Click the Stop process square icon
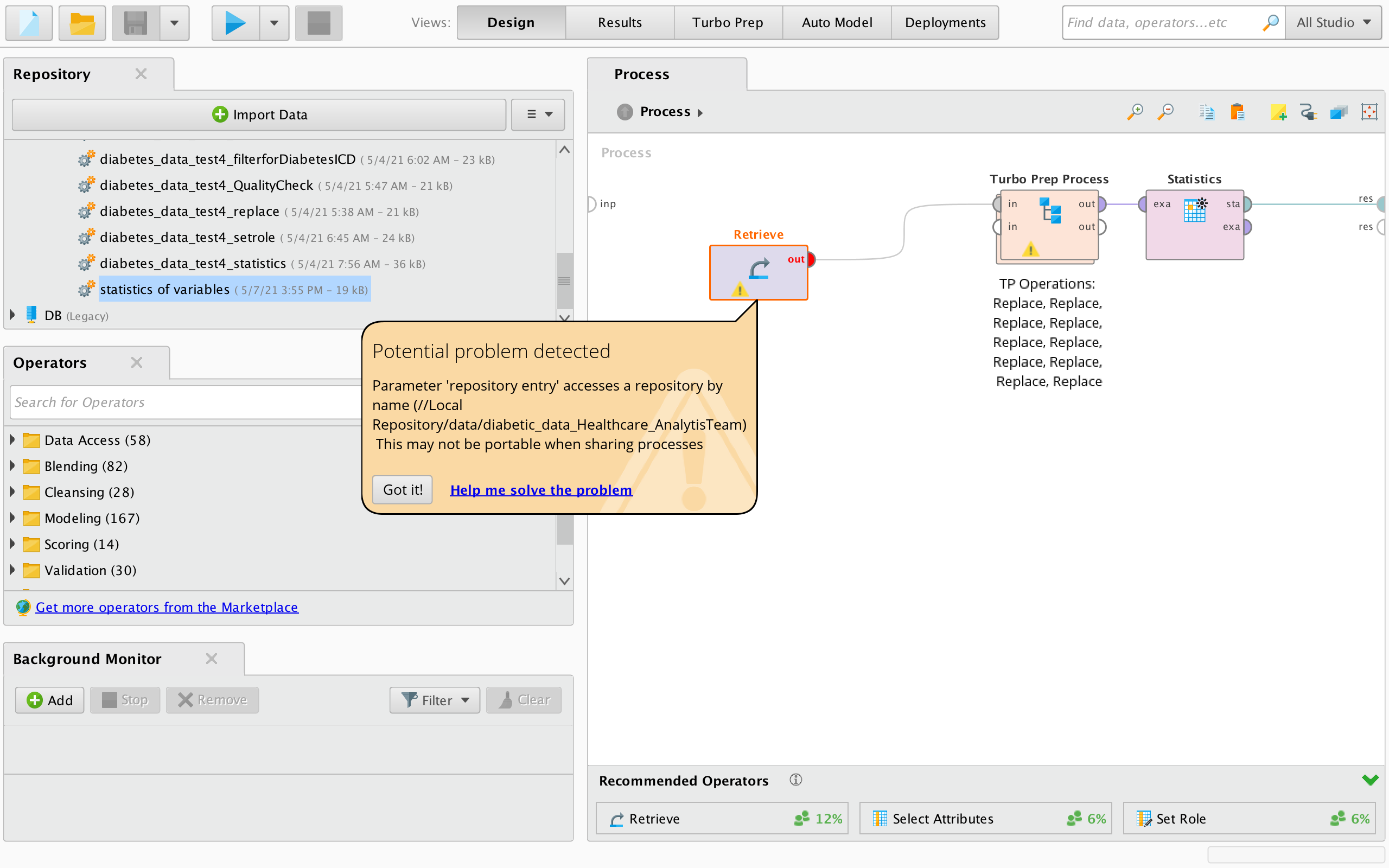 (318, 23)
